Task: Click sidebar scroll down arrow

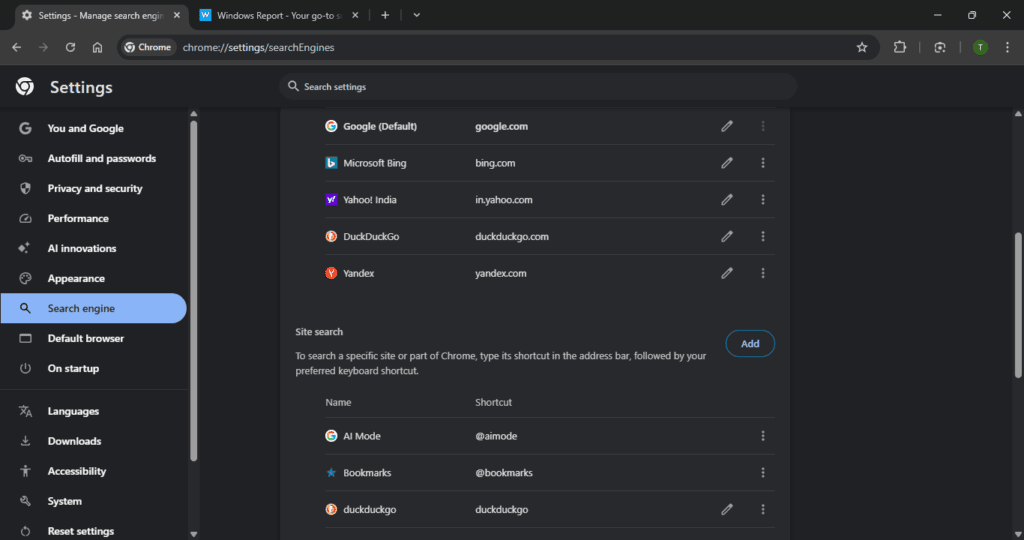Action: click(x=193, y=533)
